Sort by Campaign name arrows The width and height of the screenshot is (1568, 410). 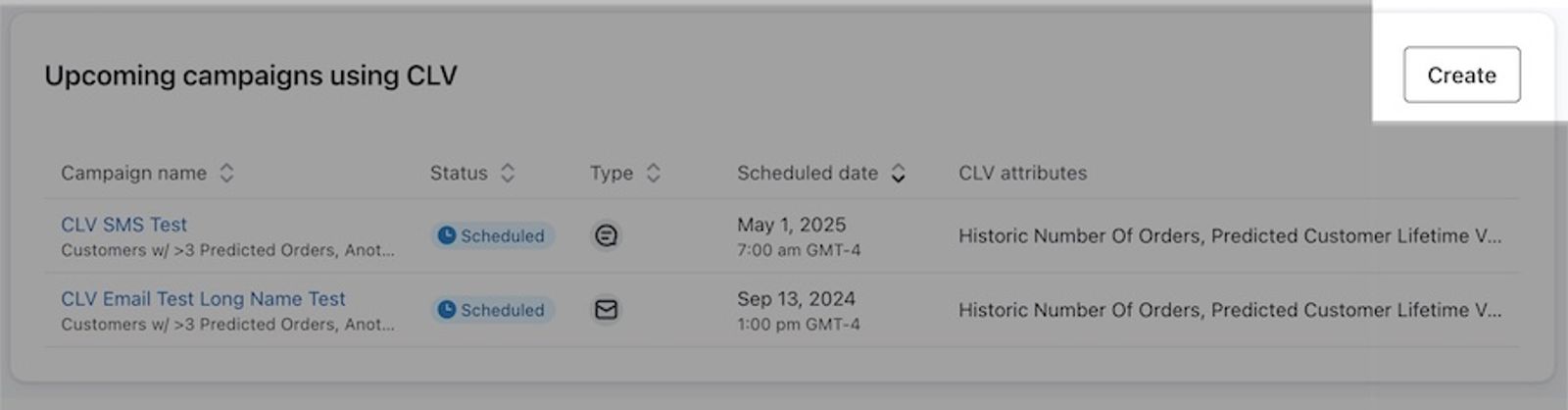pos(226,173)
